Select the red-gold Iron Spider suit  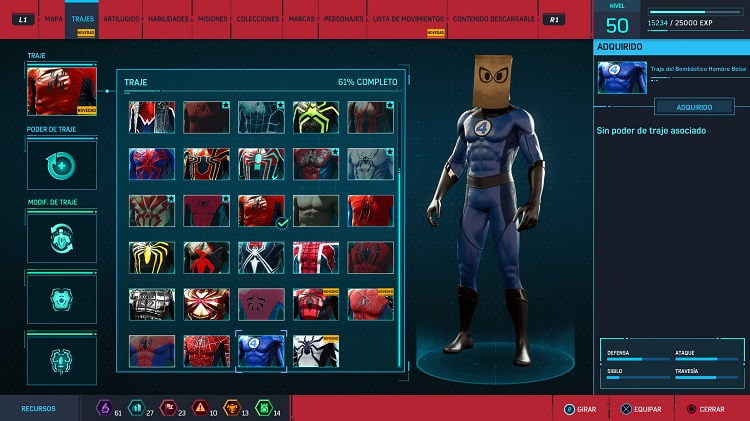[x=206, y=304]
